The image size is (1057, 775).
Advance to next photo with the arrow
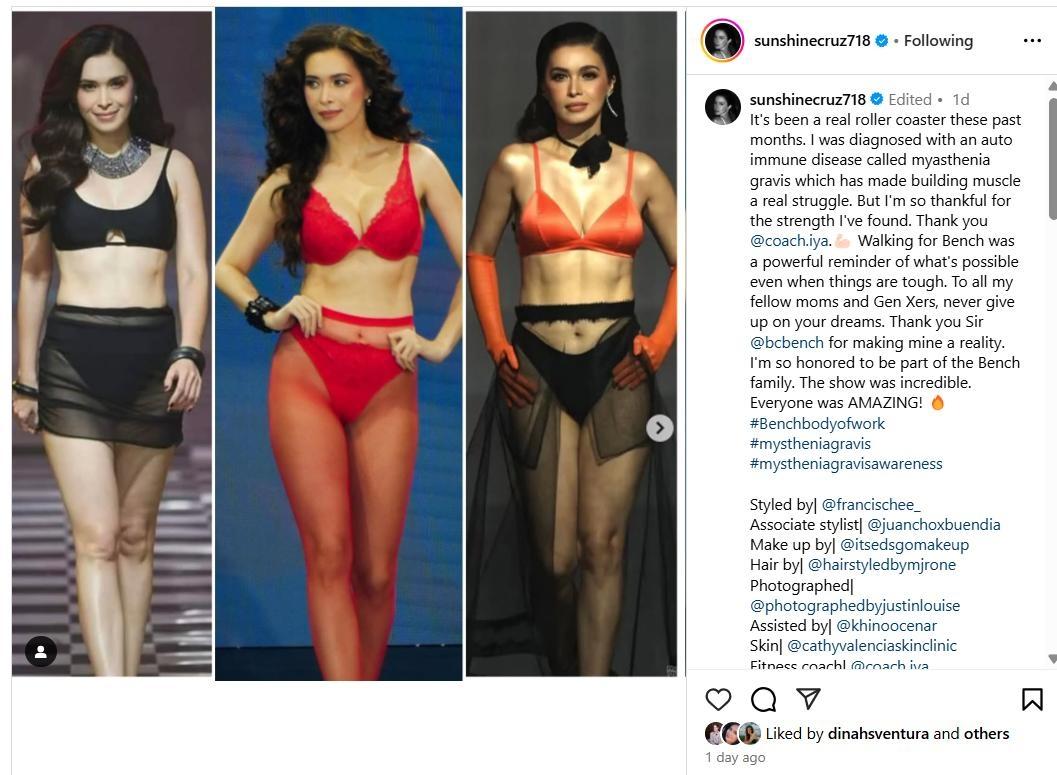pos(660,428)
